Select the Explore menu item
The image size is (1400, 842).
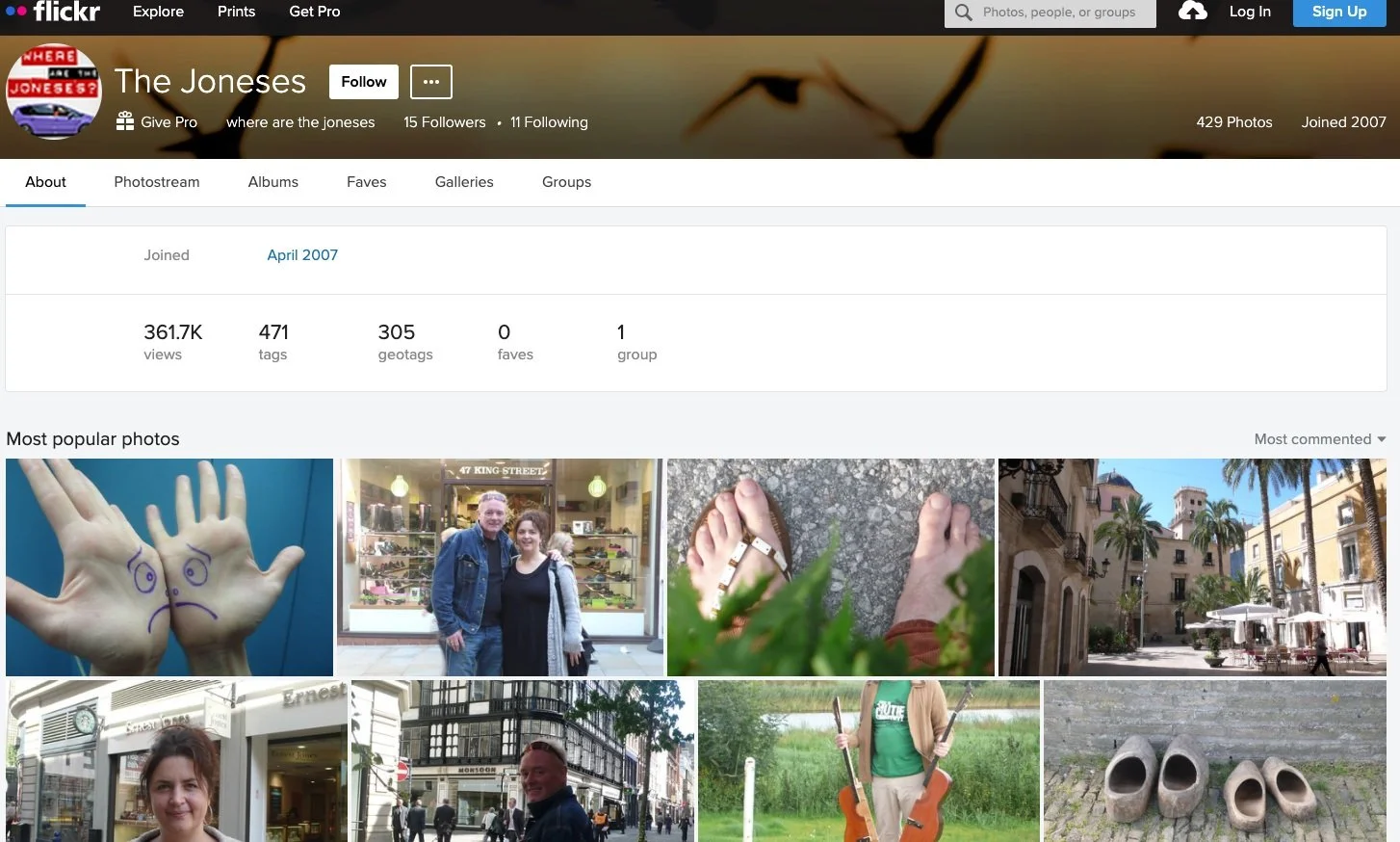pos(158,12)
